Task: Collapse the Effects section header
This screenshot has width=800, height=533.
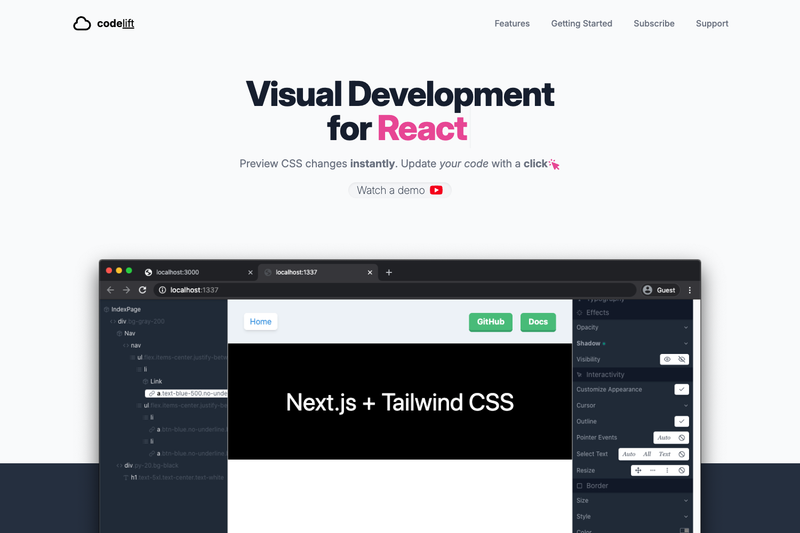Action: click(x=633, y=313)
